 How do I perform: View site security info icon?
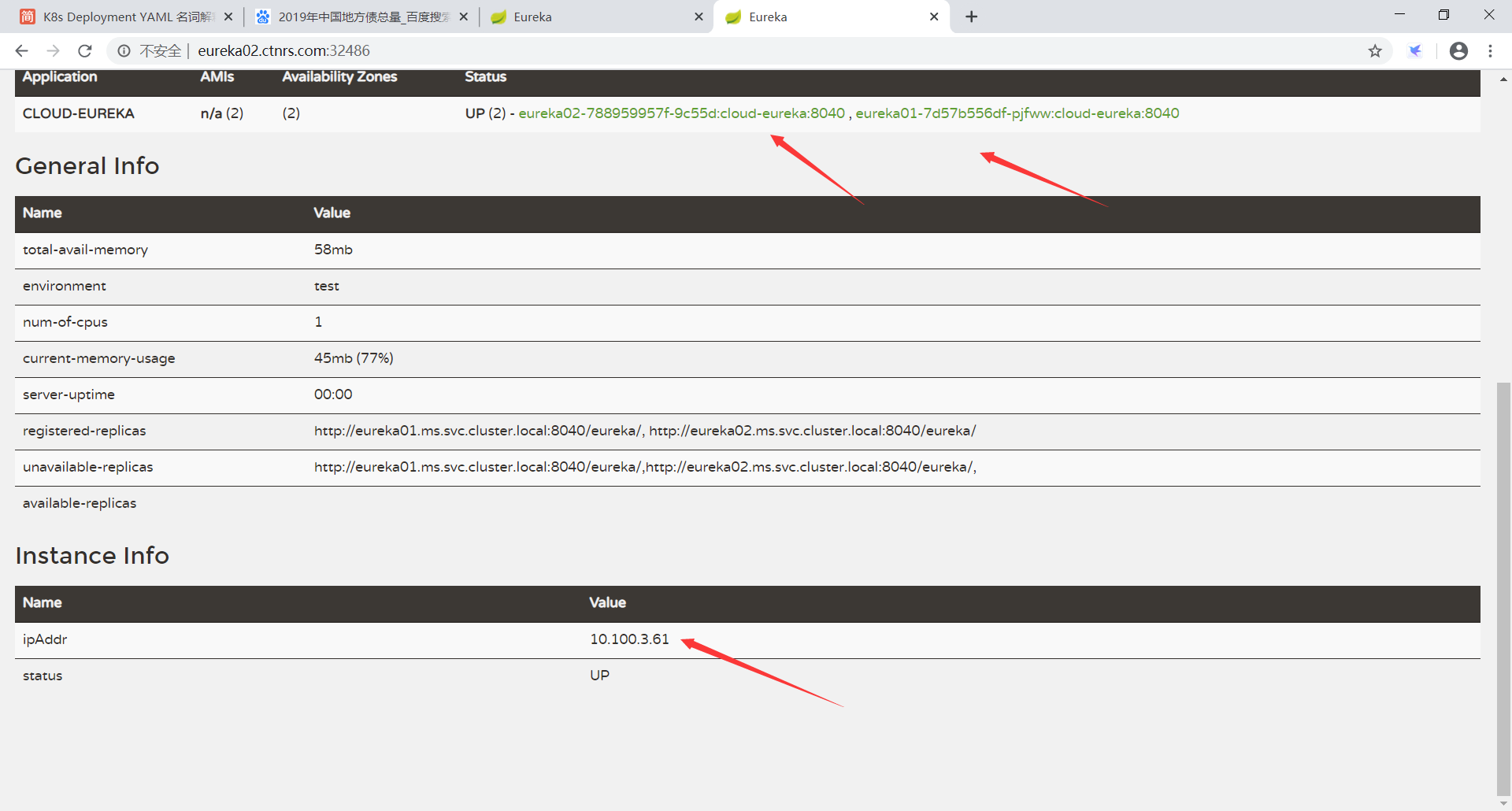click(x=124, y=51)
